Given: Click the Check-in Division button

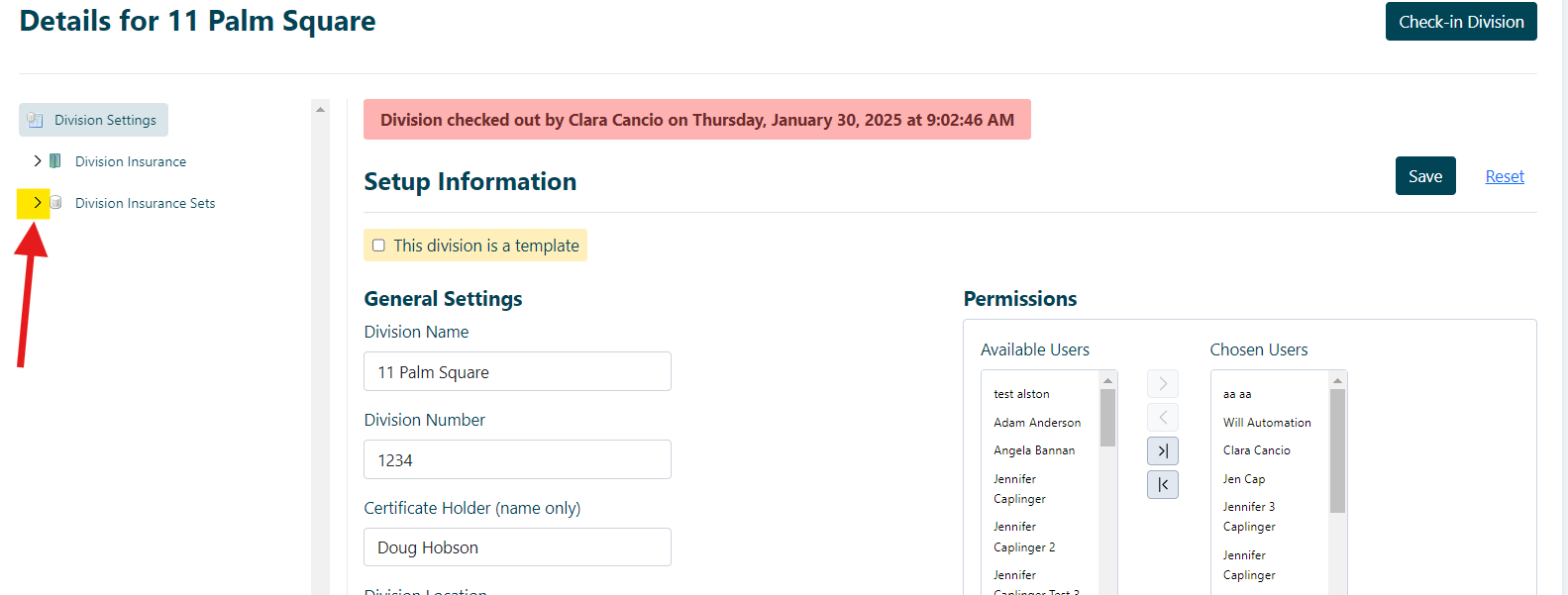Looking at the screenshot, I should [1461, 22].
